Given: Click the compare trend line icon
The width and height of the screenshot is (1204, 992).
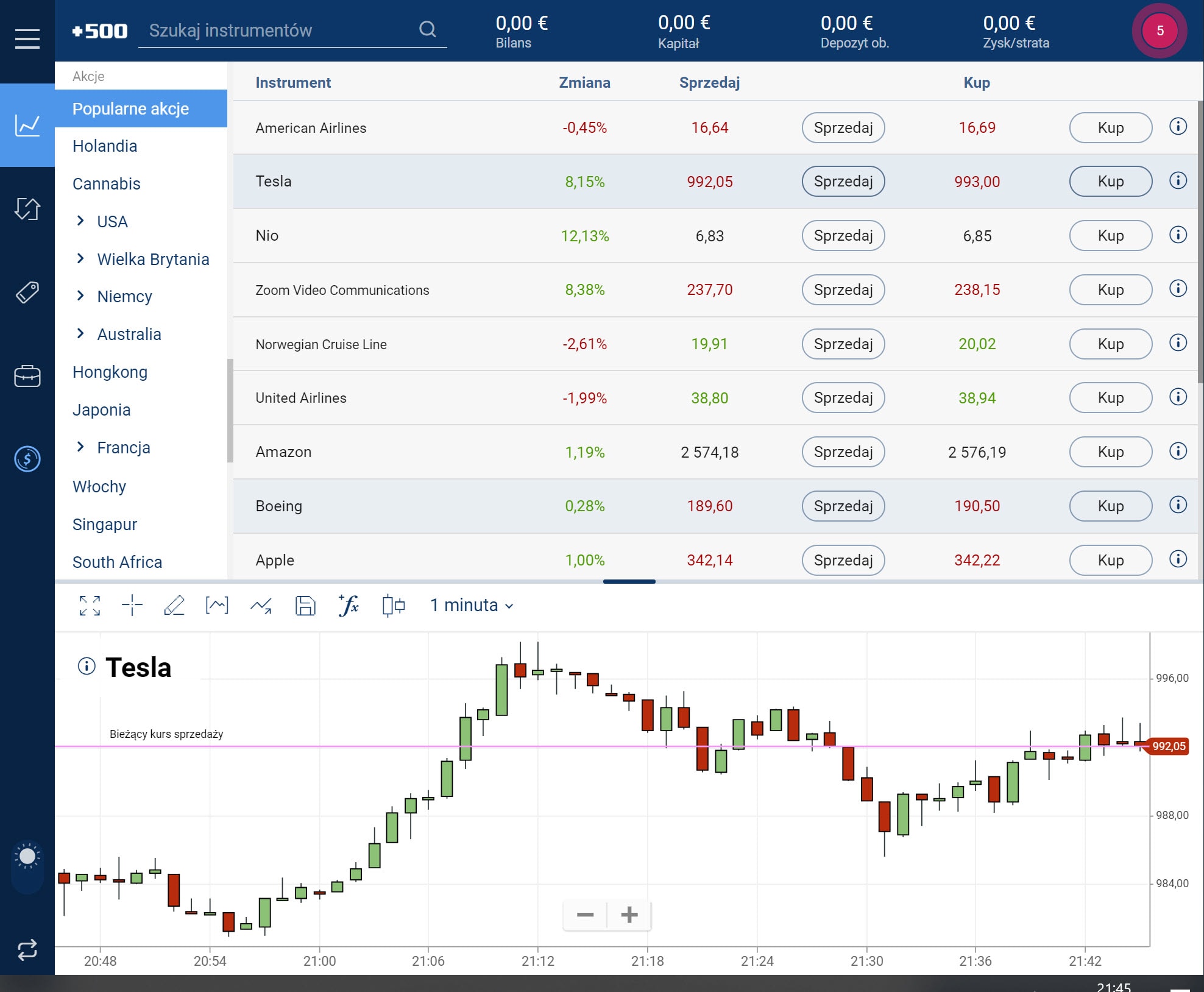Looking at the screenshot, I should 261,606.
